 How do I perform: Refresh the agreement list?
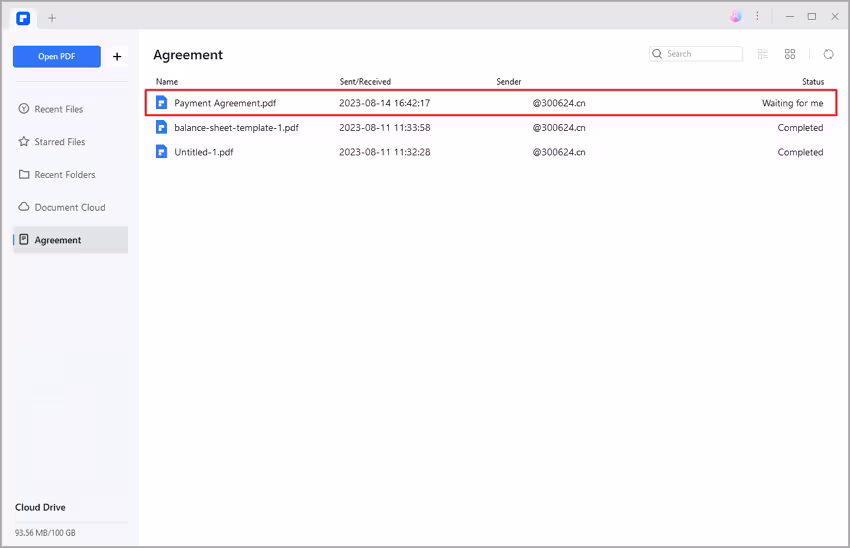click(828, 54)
